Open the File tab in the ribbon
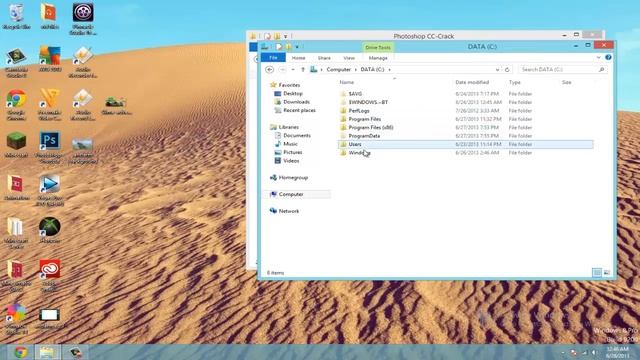This screenshot has width=640, height=360. click(273, 58)
